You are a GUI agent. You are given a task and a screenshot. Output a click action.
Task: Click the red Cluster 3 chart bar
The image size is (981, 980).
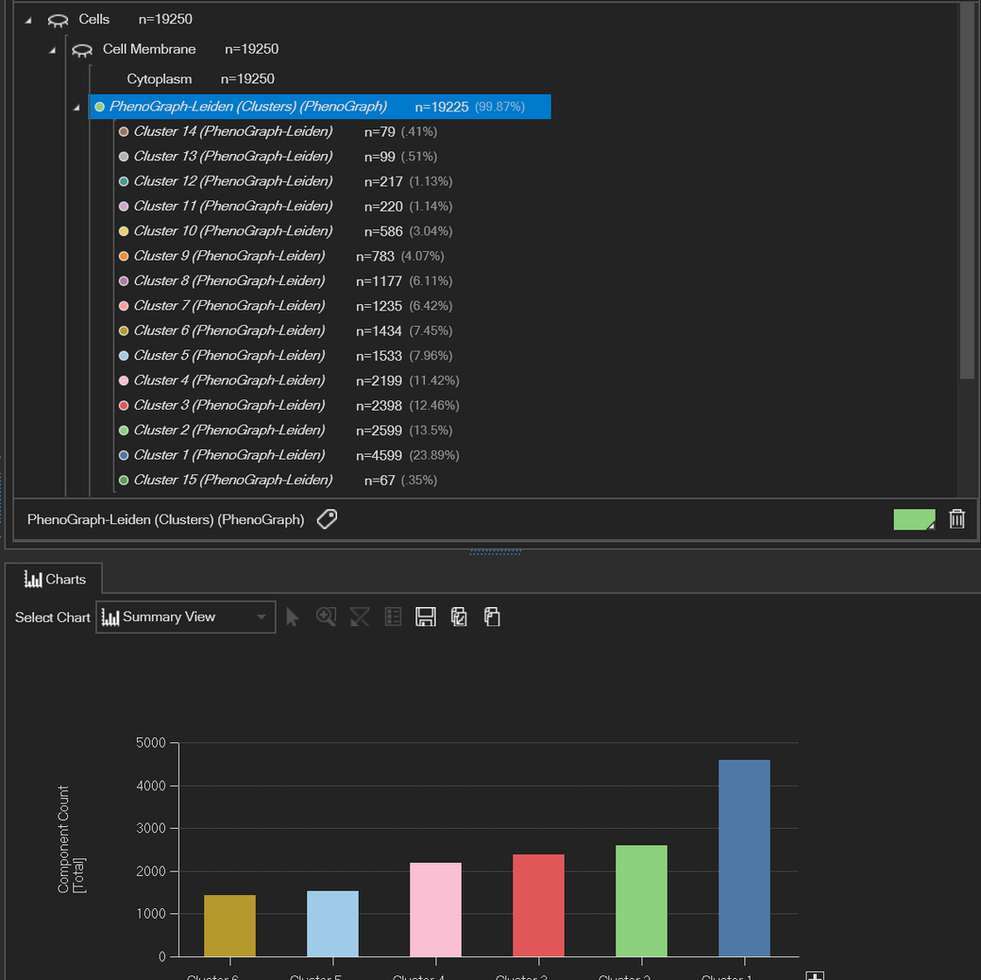(538, 905)
